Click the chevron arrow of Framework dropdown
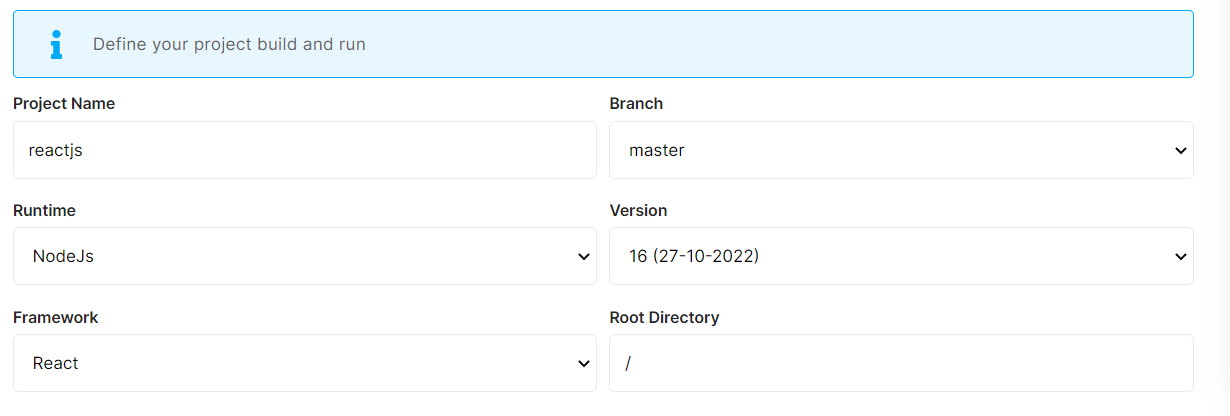Viewport: 1230px width, 416px height. pos(584,364)
